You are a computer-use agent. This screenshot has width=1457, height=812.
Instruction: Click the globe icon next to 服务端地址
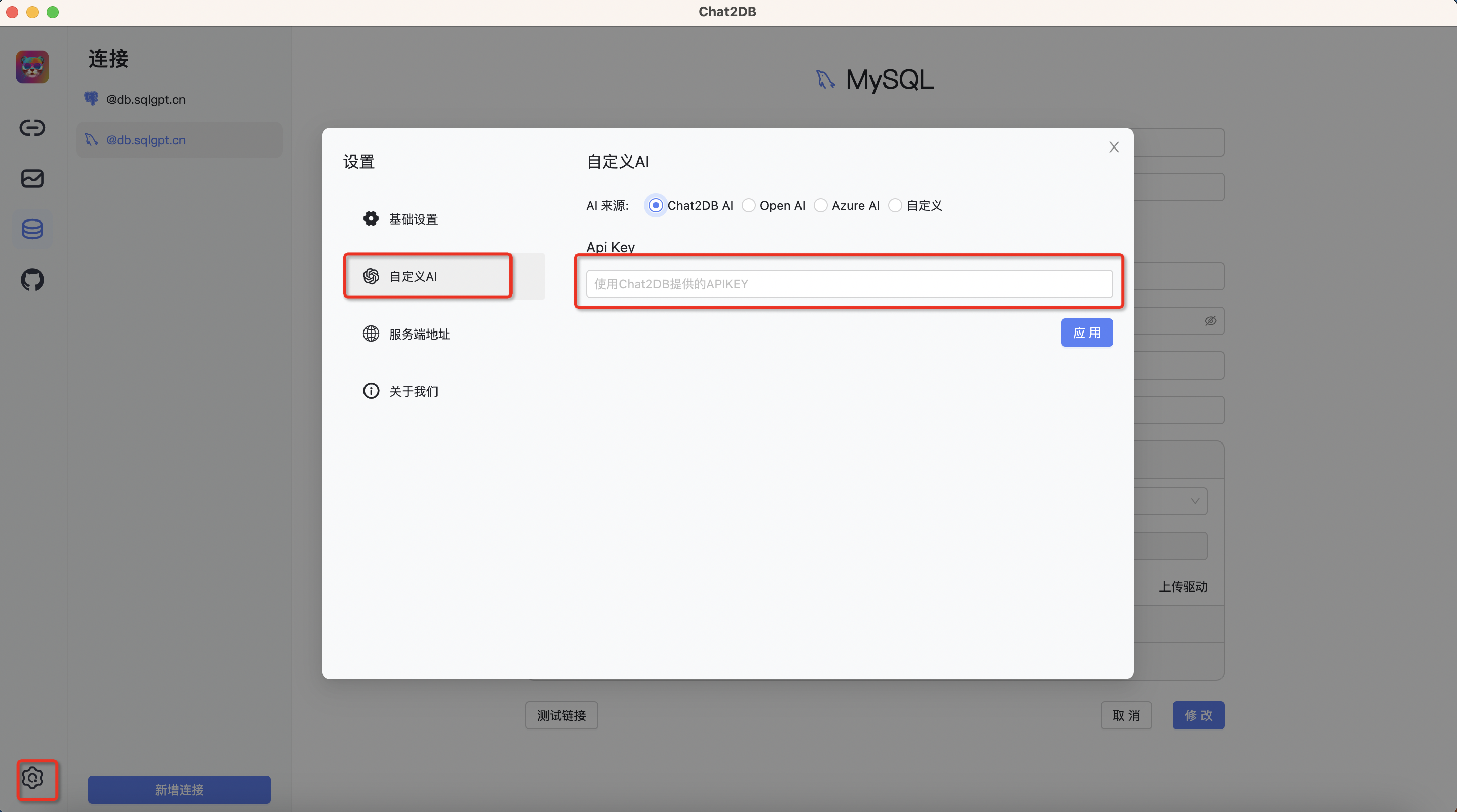371,334
